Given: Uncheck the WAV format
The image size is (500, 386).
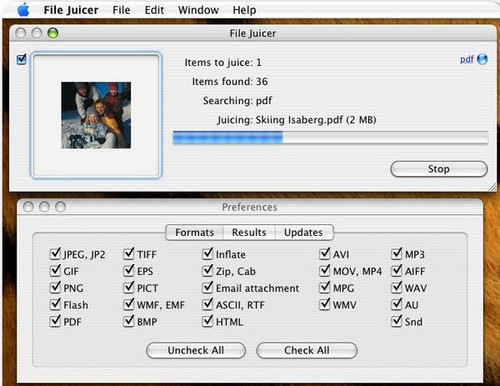Looking at the screenshot, I should [397, 287].
